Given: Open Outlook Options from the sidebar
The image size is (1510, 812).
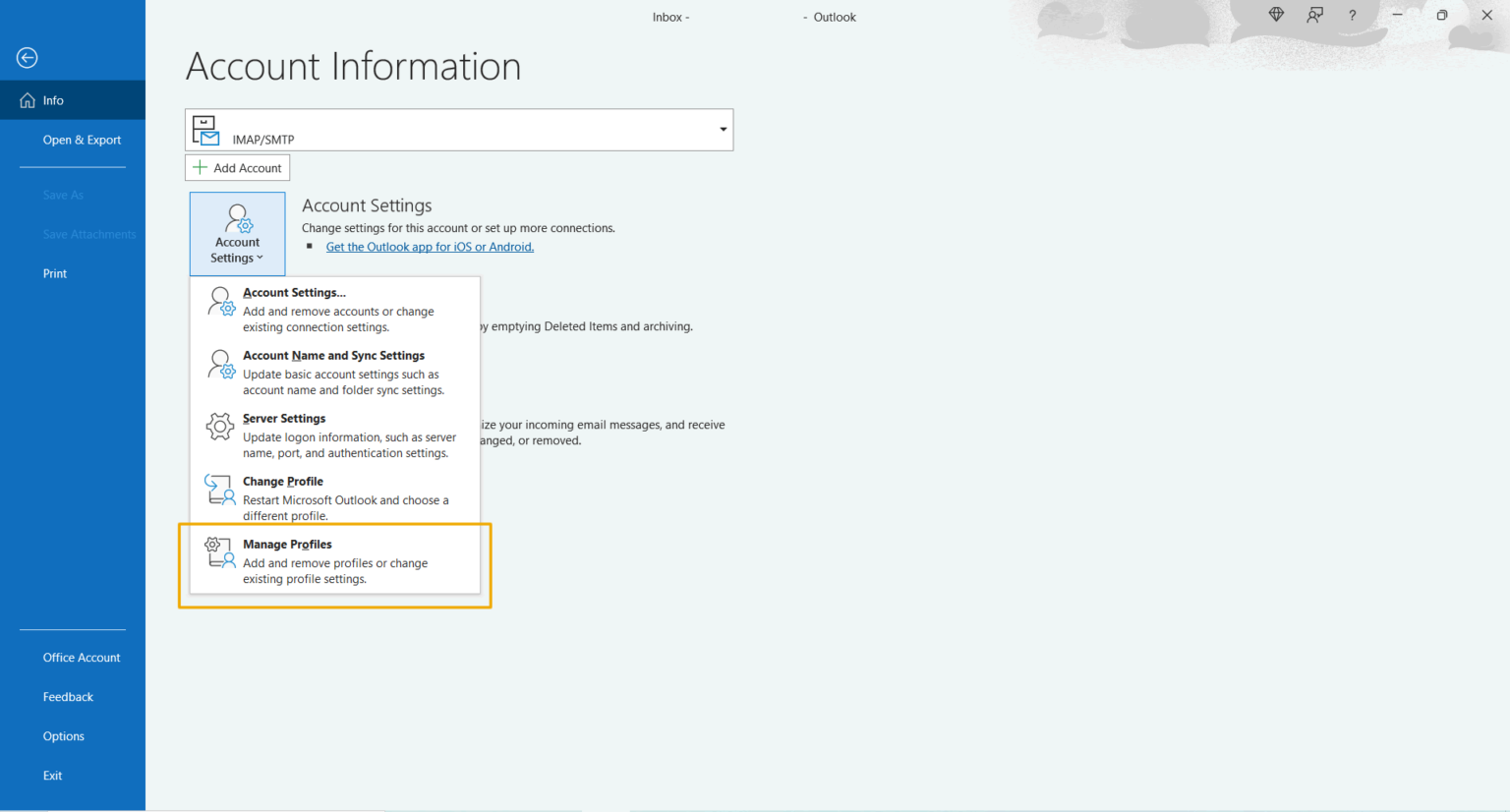Looking at the screenshot, I should point(63,735).
